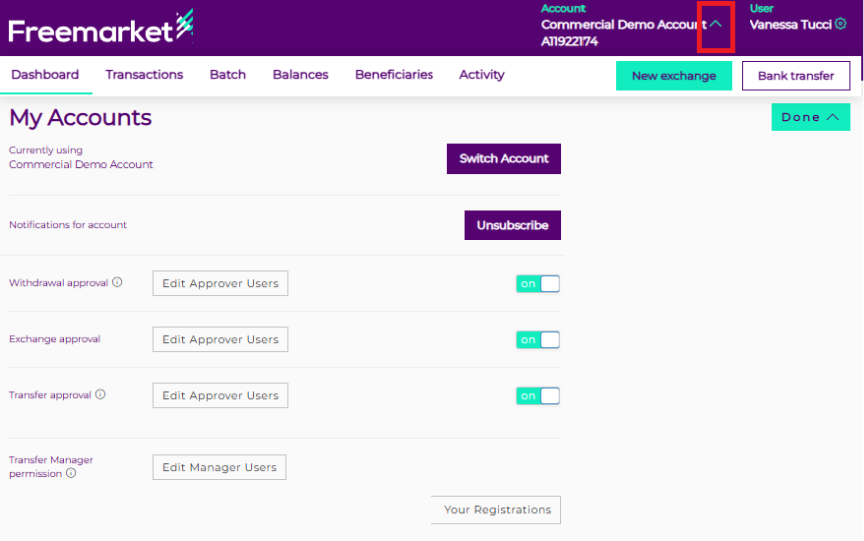Click the Freemarket logo

click(100, 28)
